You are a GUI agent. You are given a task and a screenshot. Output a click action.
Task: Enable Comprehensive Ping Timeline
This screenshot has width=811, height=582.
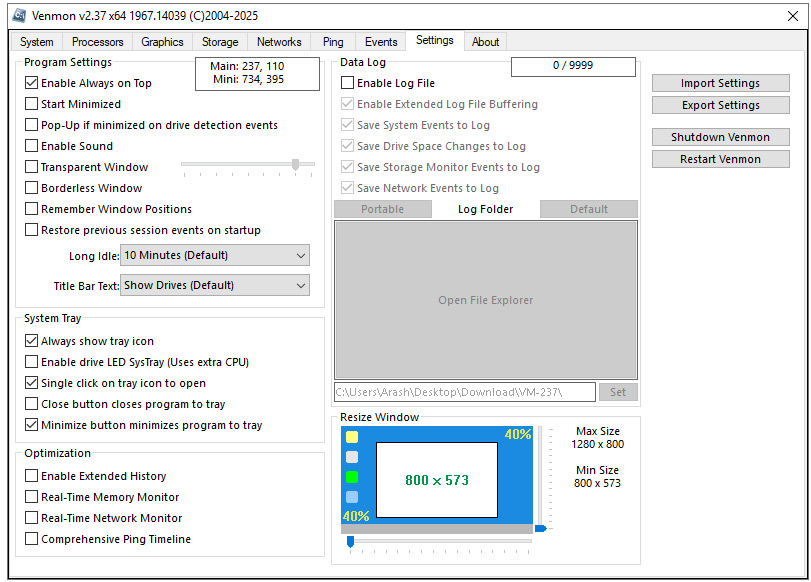[x=32, y=539]
